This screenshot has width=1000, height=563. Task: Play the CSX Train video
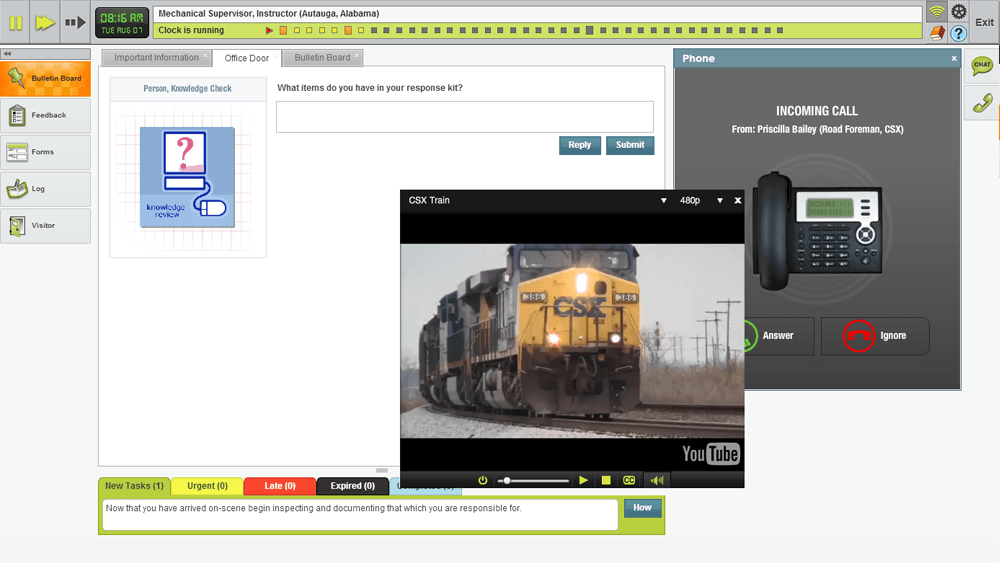[x=583, y=480]
